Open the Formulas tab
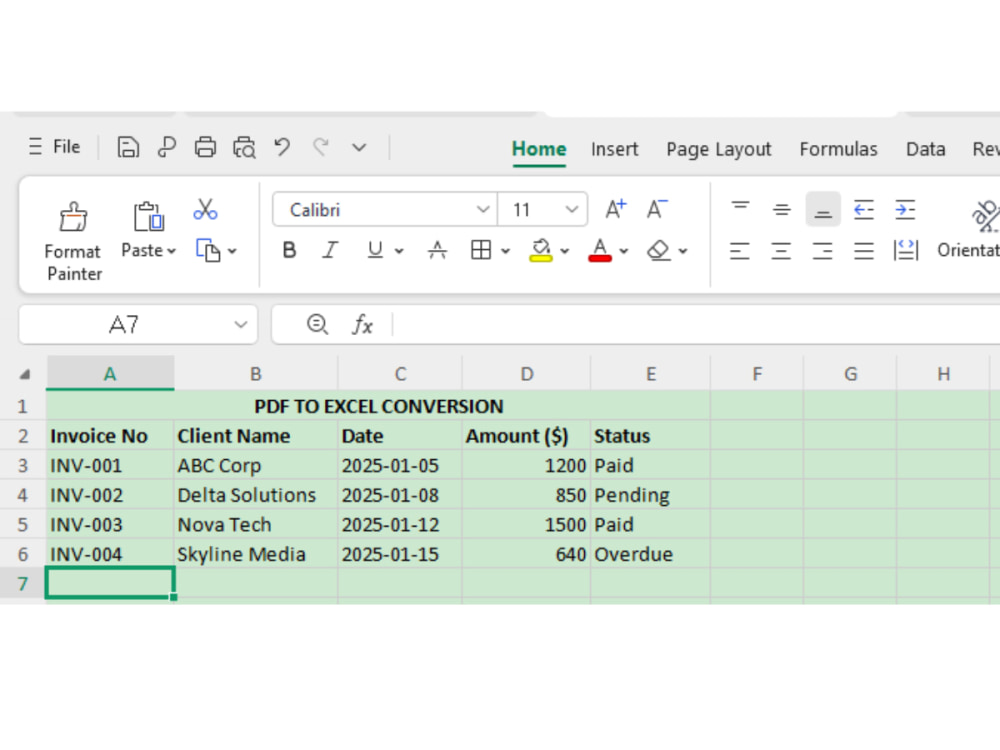The height and width of the screenshot is (750, 1000). [838, 149]
